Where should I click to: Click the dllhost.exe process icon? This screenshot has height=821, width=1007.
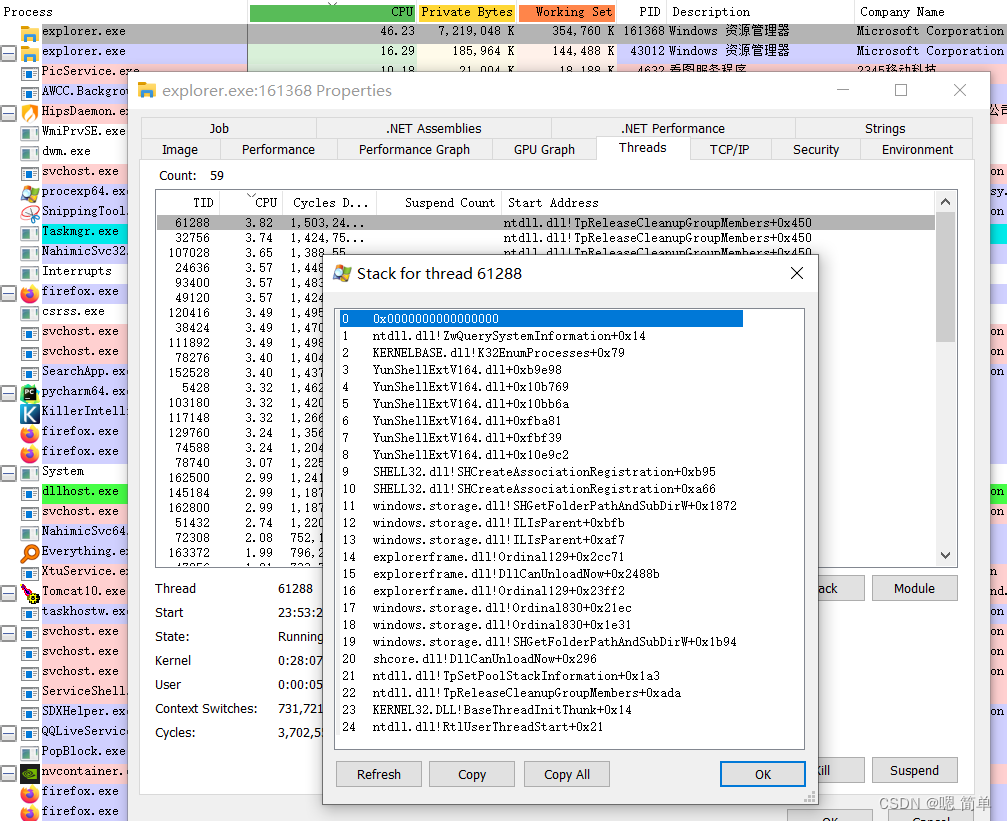click(30, 492)
